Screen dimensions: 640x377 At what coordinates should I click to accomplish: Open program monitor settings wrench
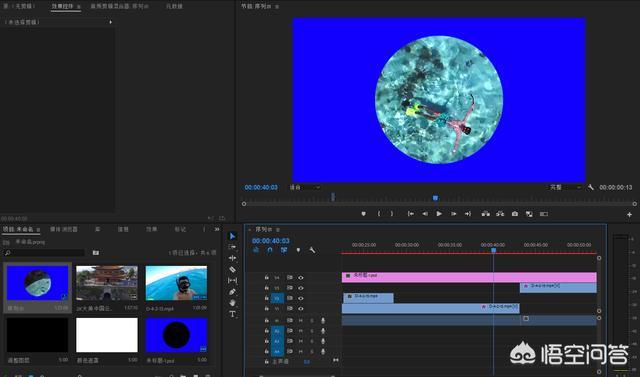(591, 187)
